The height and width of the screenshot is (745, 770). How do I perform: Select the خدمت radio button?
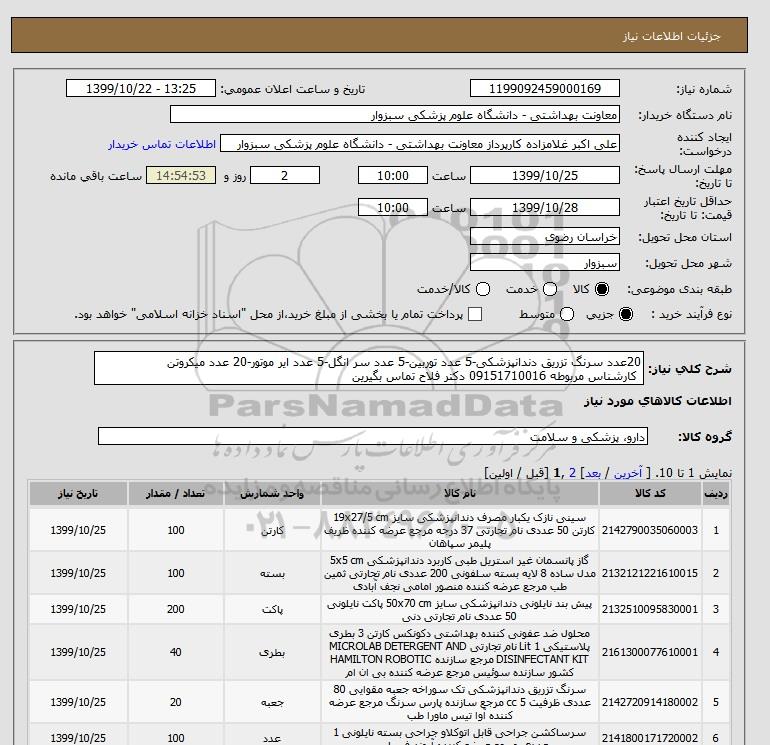pyautogui.click(x=550, y=289)
